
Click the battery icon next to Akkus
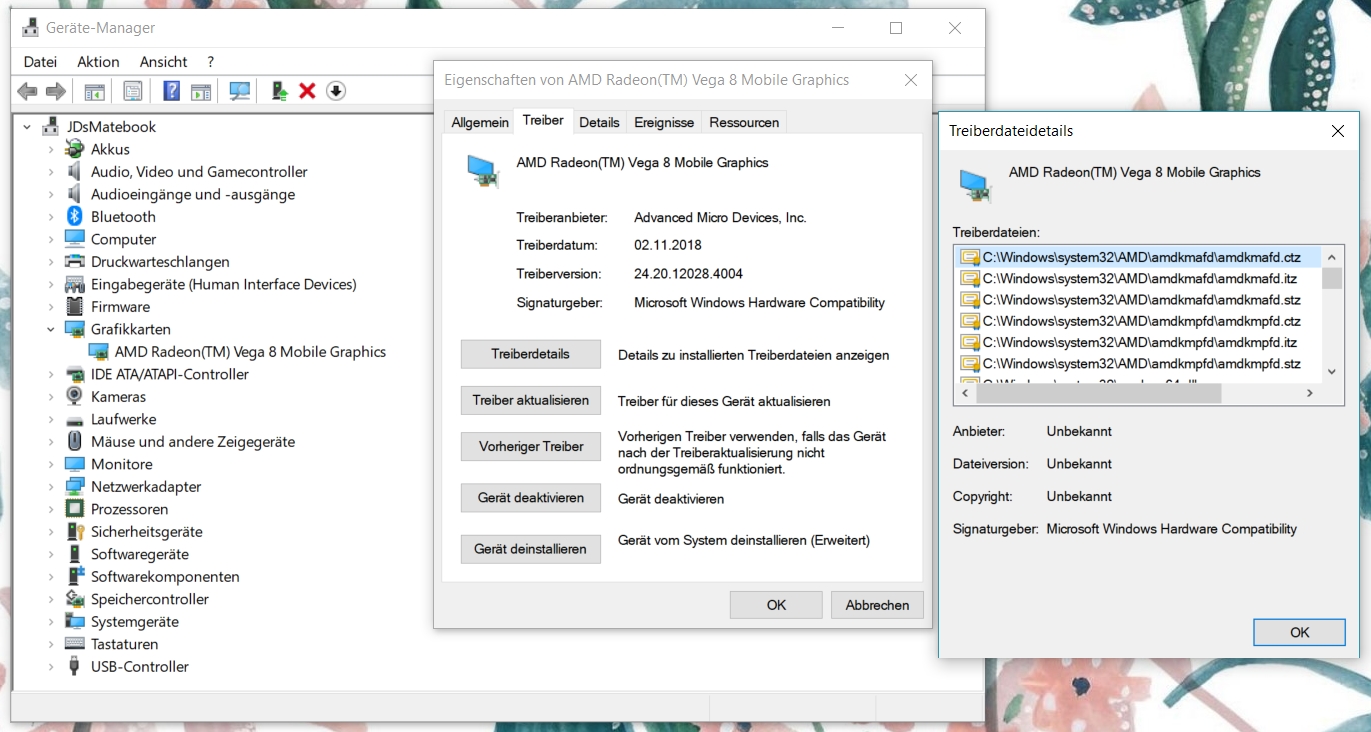pyautogui.click(x=75, y=149)
